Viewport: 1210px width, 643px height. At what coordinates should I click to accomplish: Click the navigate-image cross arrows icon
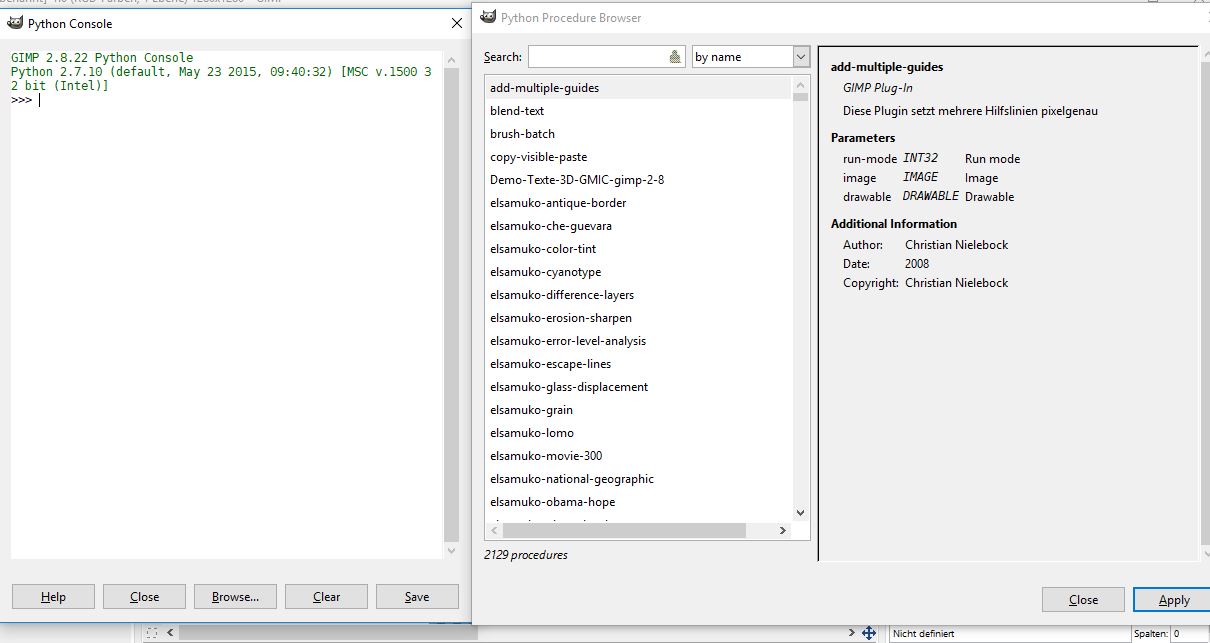tap(869, 633)
